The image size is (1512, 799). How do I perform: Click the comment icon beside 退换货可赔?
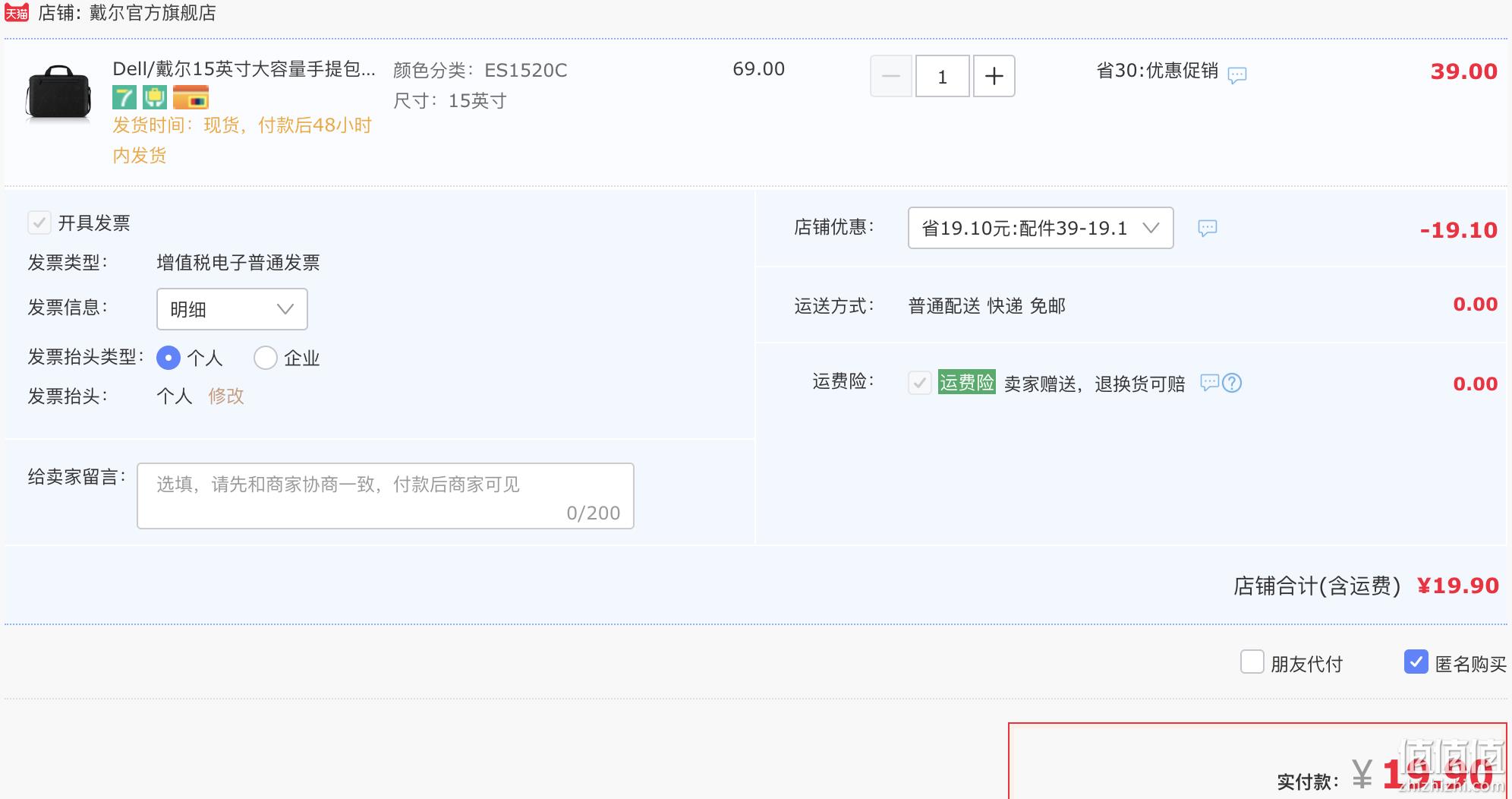tap(1209, 382)
